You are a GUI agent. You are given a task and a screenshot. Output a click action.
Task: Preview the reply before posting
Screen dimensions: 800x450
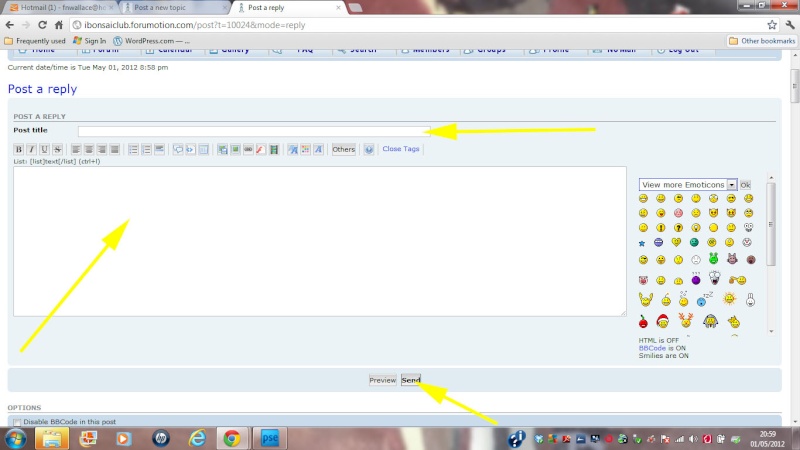click(383, 380)
